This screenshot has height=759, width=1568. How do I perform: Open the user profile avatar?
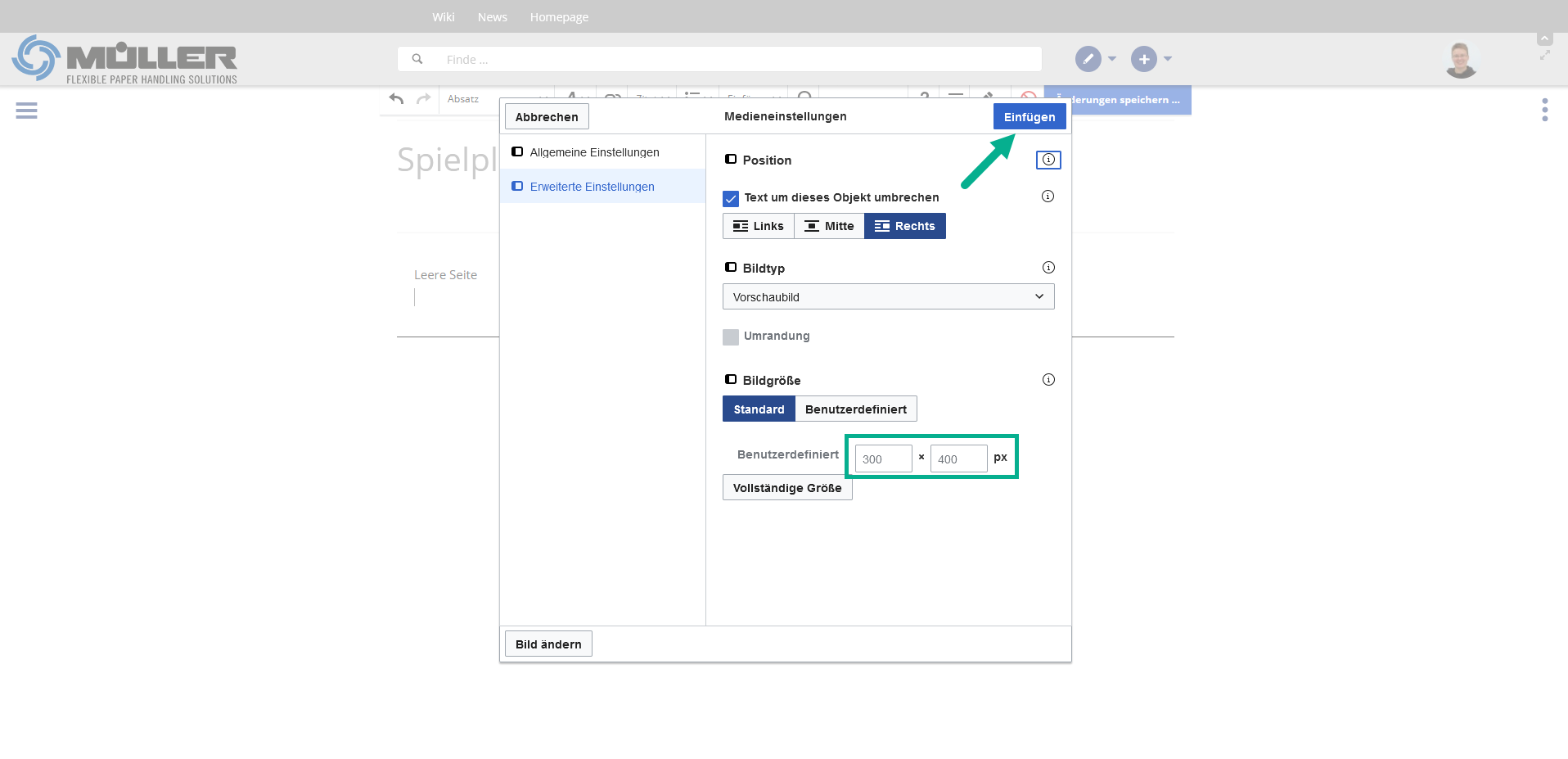pos(1460,60)
